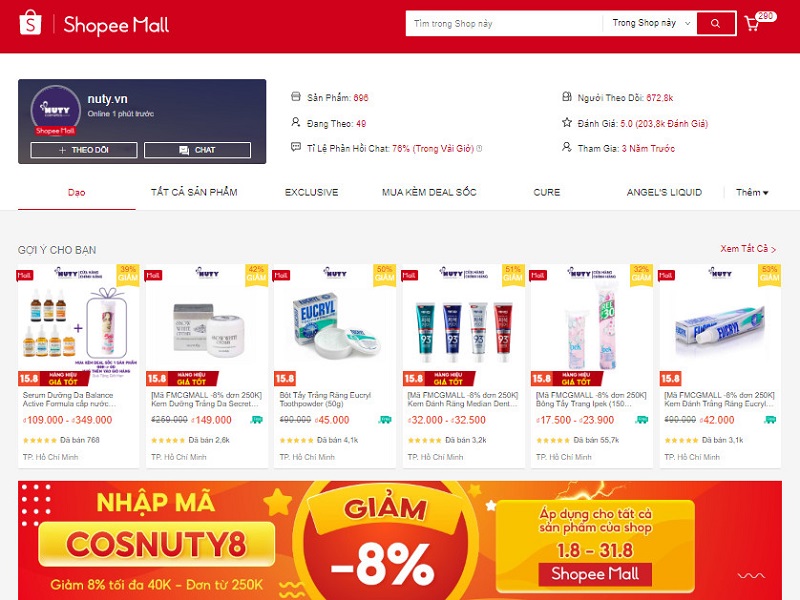This screenshot has width=800, height=600.
Task: Click the CHAT button
Action: 197,150
